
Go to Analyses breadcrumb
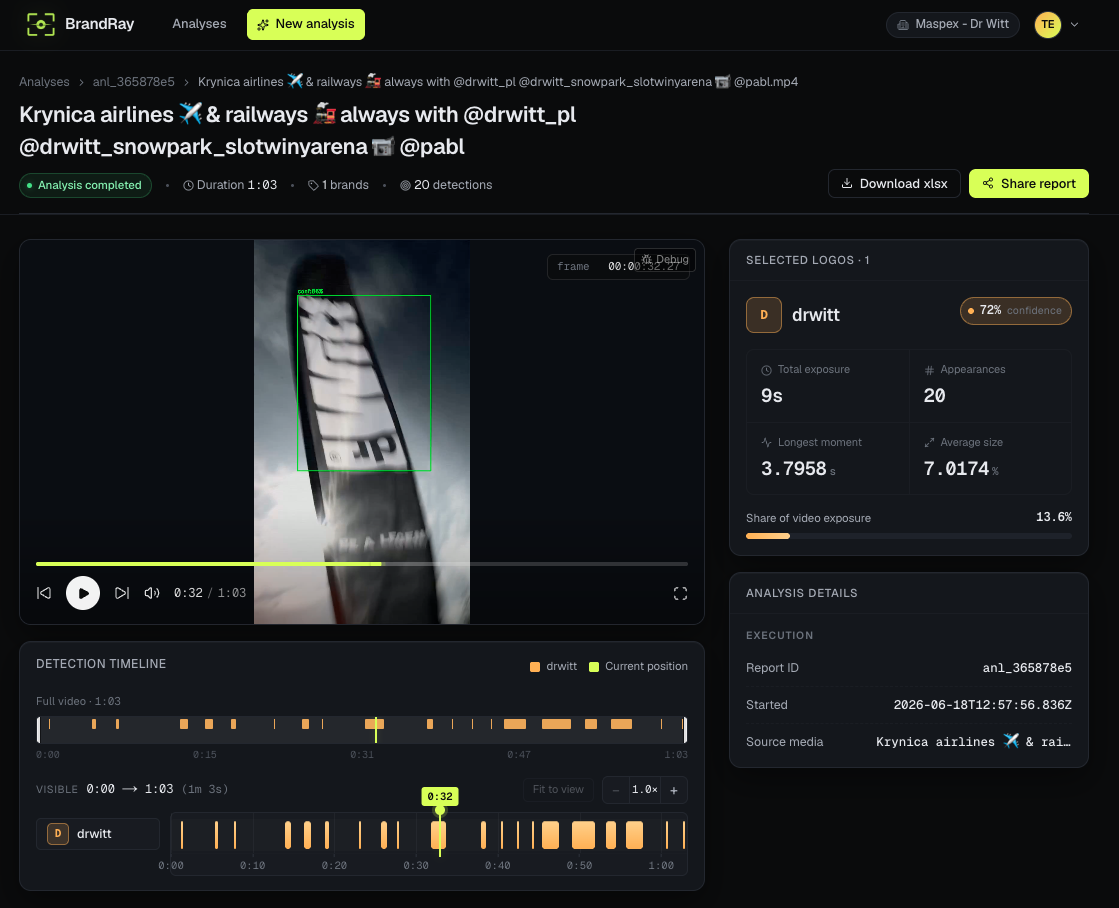point(44,82)
